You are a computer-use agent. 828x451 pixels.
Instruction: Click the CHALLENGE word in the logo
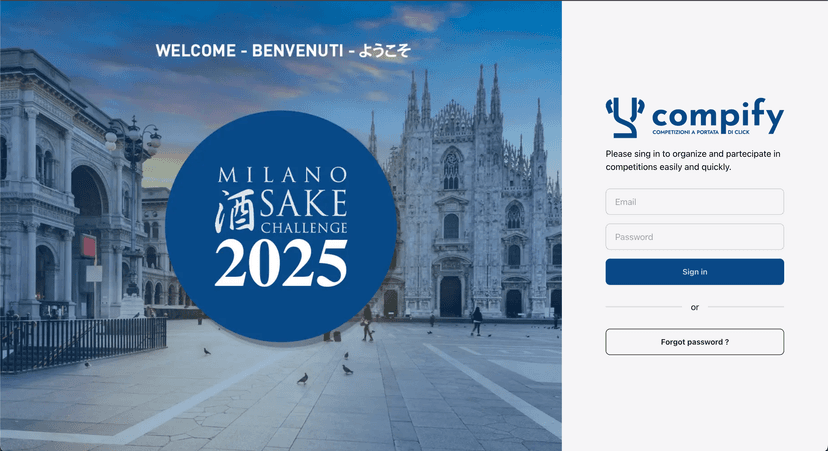[304, 228]
